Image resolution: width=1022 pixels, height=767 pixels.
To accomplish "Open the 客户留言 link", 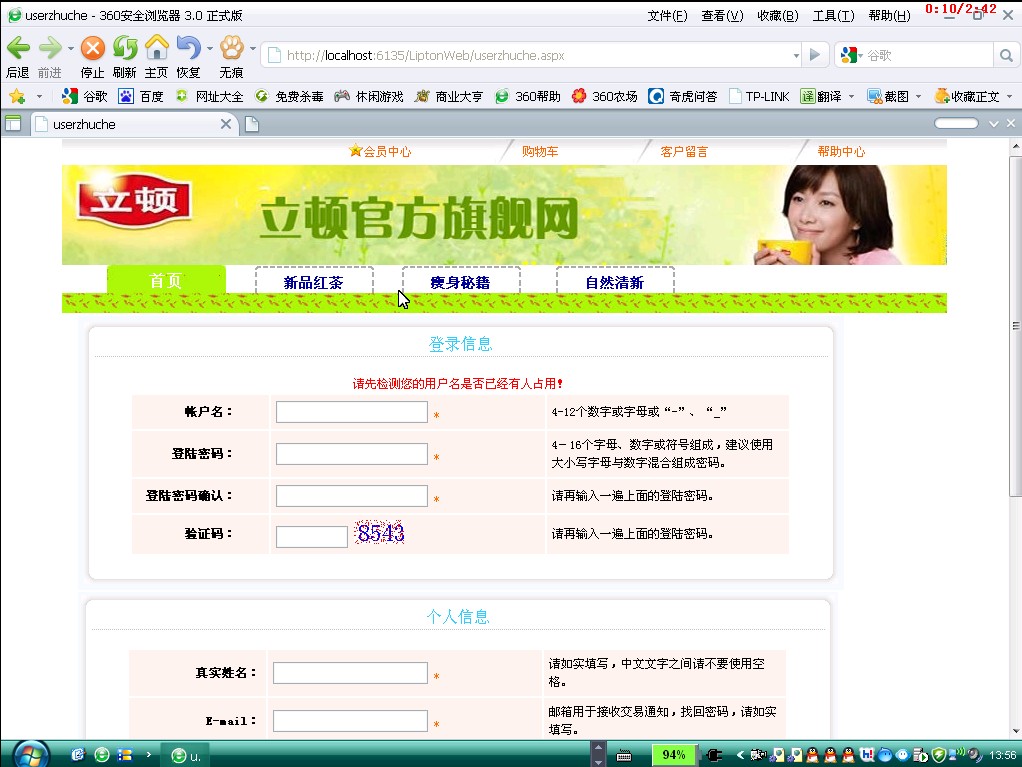I will coord(684,151).
